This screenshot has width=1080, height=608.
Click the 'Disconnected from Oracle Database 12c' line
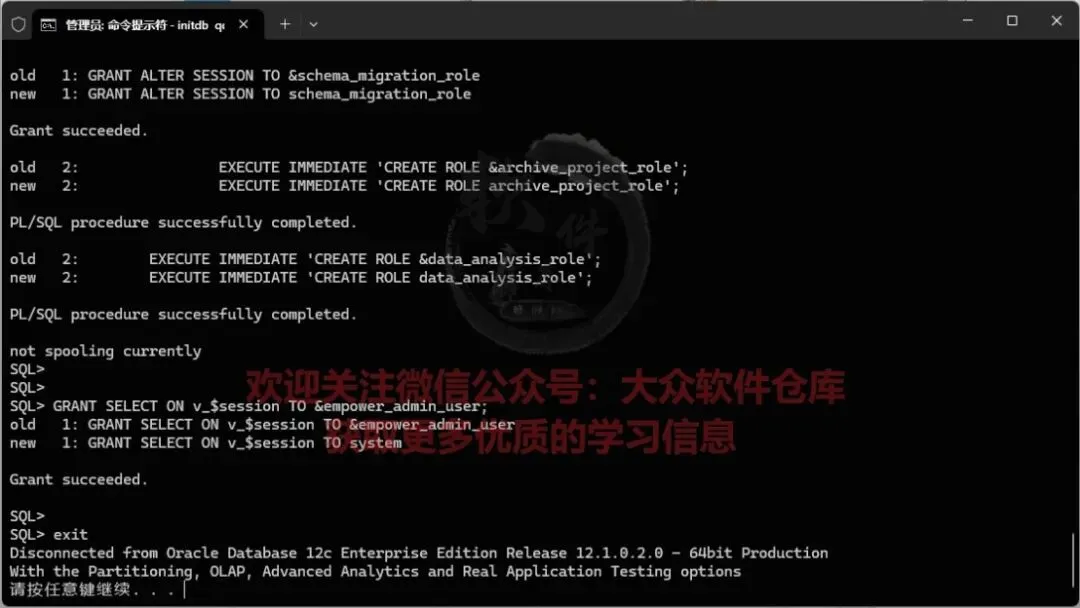point(419,553)
